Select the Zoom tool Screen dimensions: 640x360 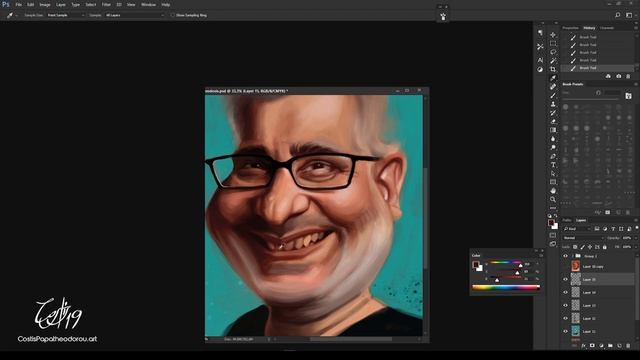pyautogui.click(x=553, y=199)
